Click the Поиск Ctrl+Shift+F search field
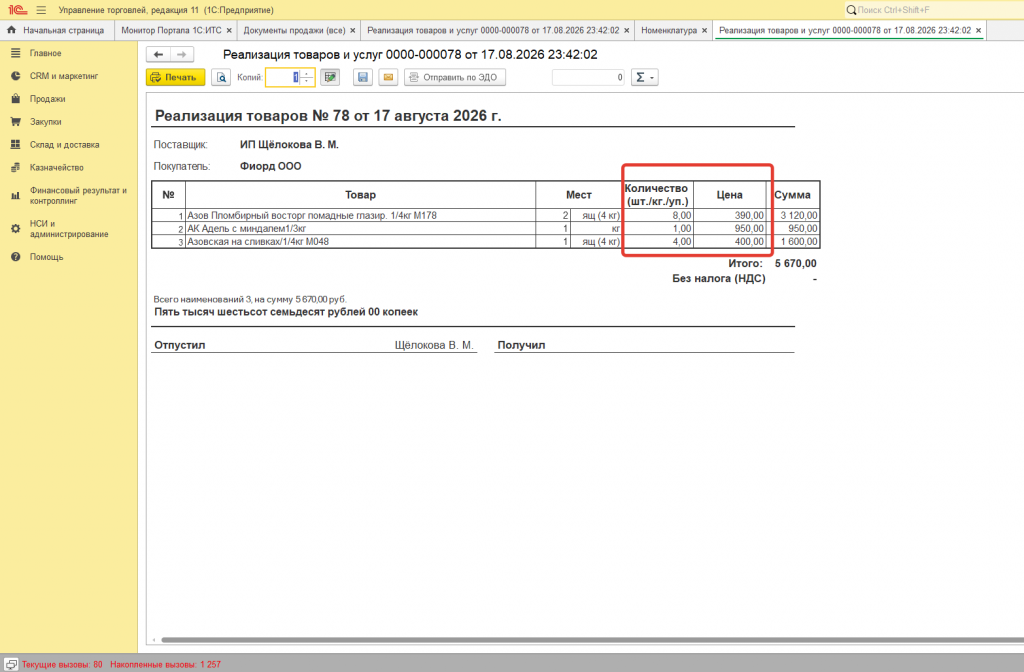This screenshot has height=672, width=1024. [x=937, y=10]
